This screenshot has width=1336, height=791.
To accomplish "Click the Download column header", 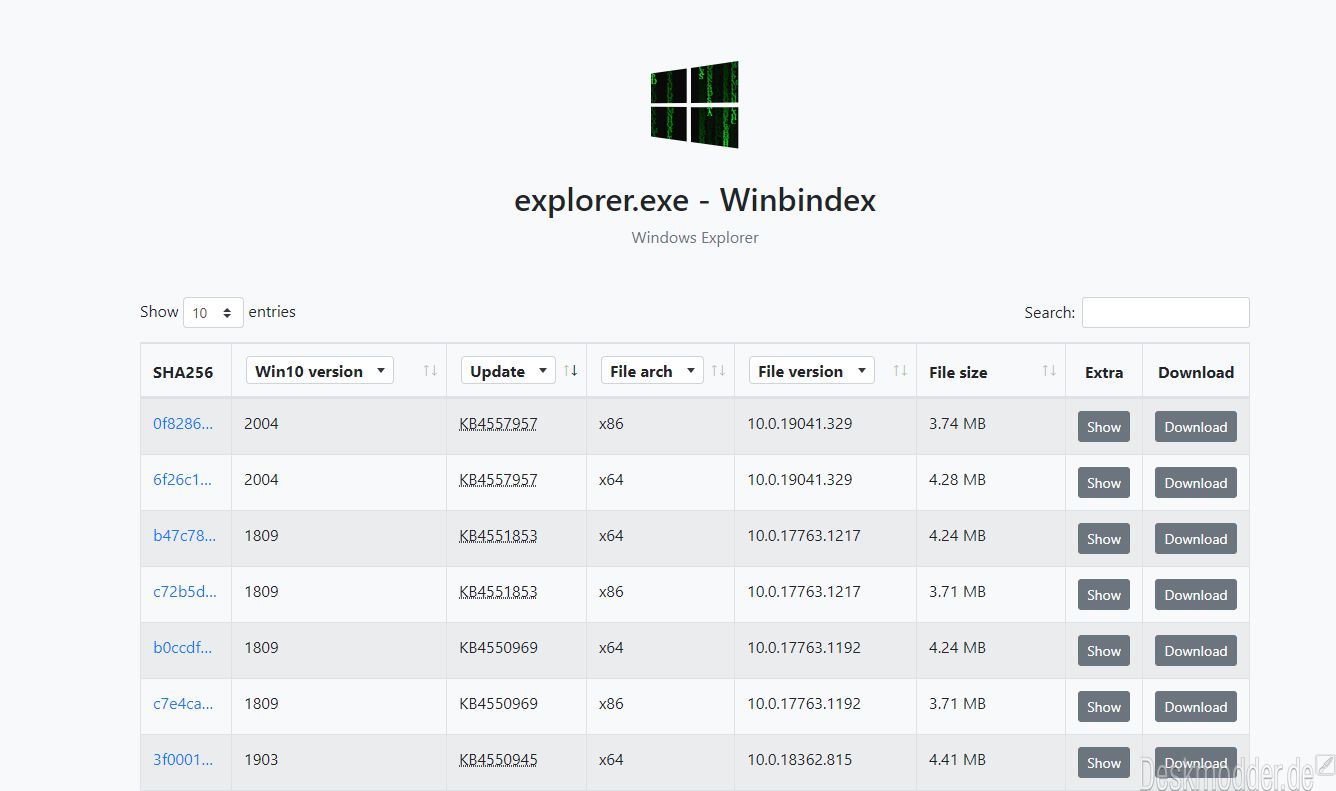I will click(1196, 372).
